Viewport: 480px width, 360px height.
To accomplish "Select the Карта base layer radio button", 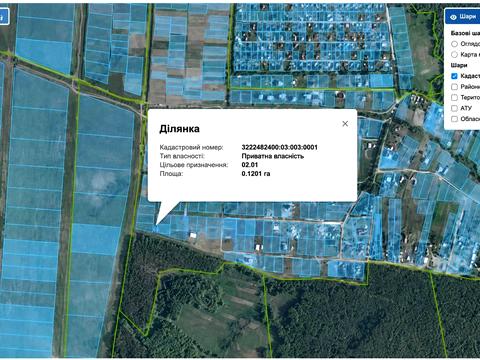I will point(454,54).
